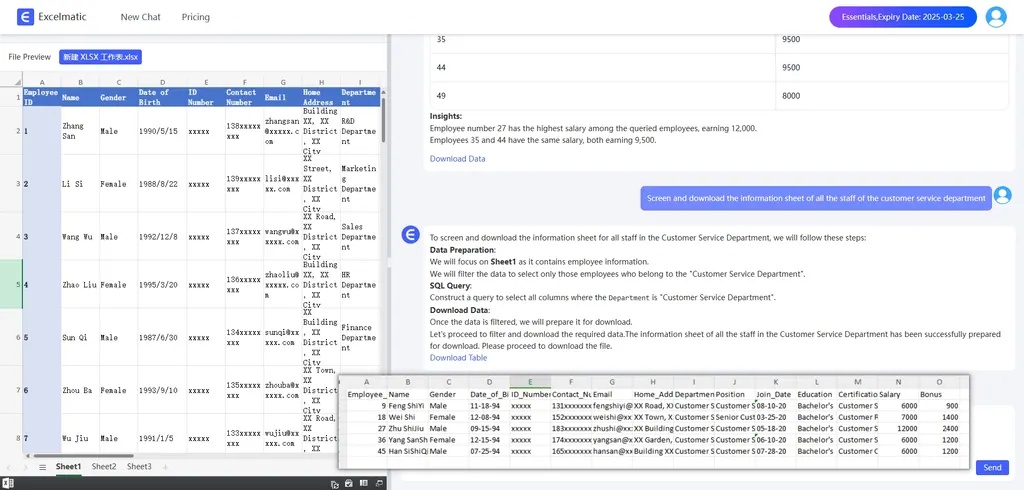
Task: Click the Download Data link
Action: tap(457, 159)
